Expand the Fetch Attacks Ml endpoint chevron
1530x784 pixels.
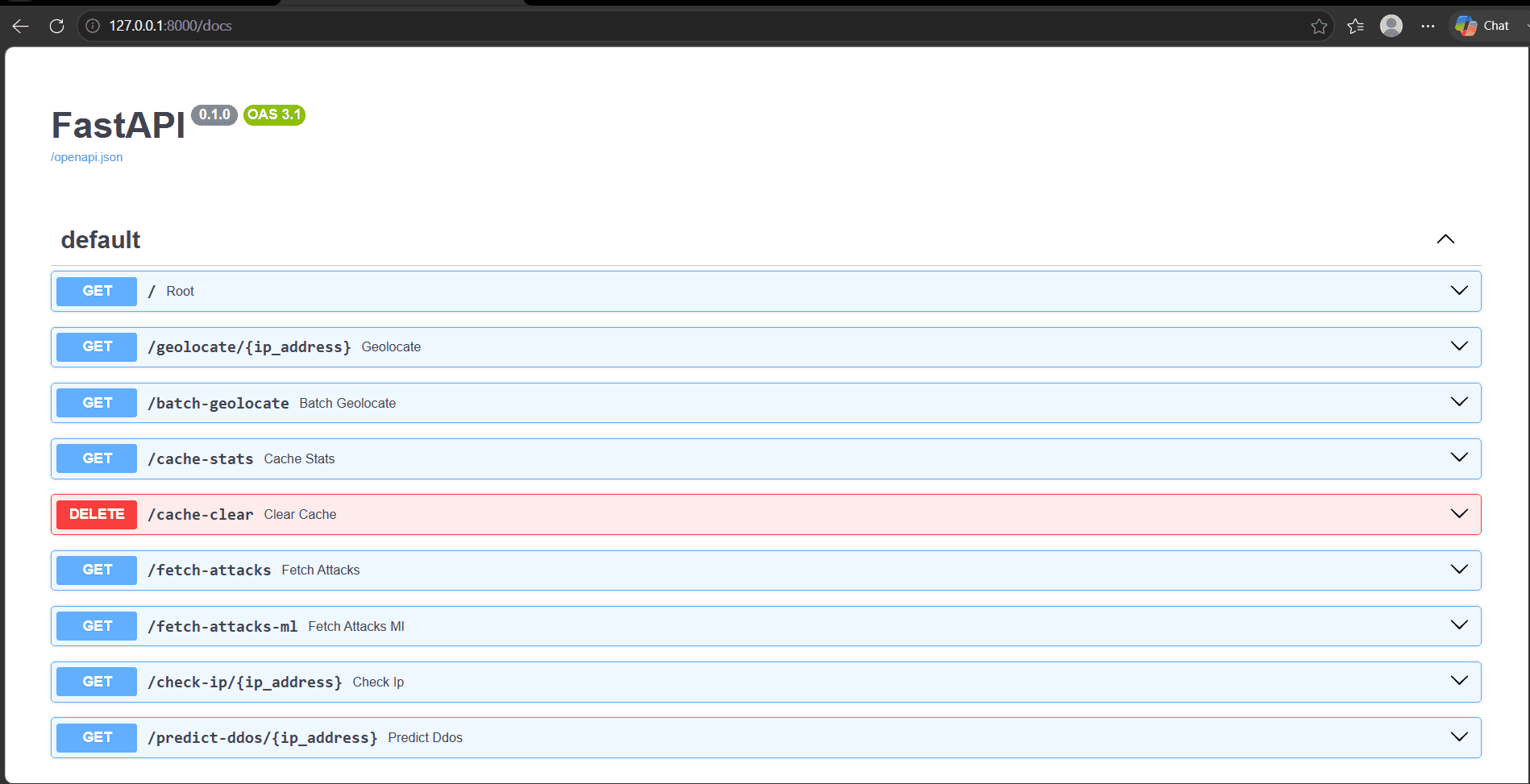pyautogui.click(x=1459, y=625)
